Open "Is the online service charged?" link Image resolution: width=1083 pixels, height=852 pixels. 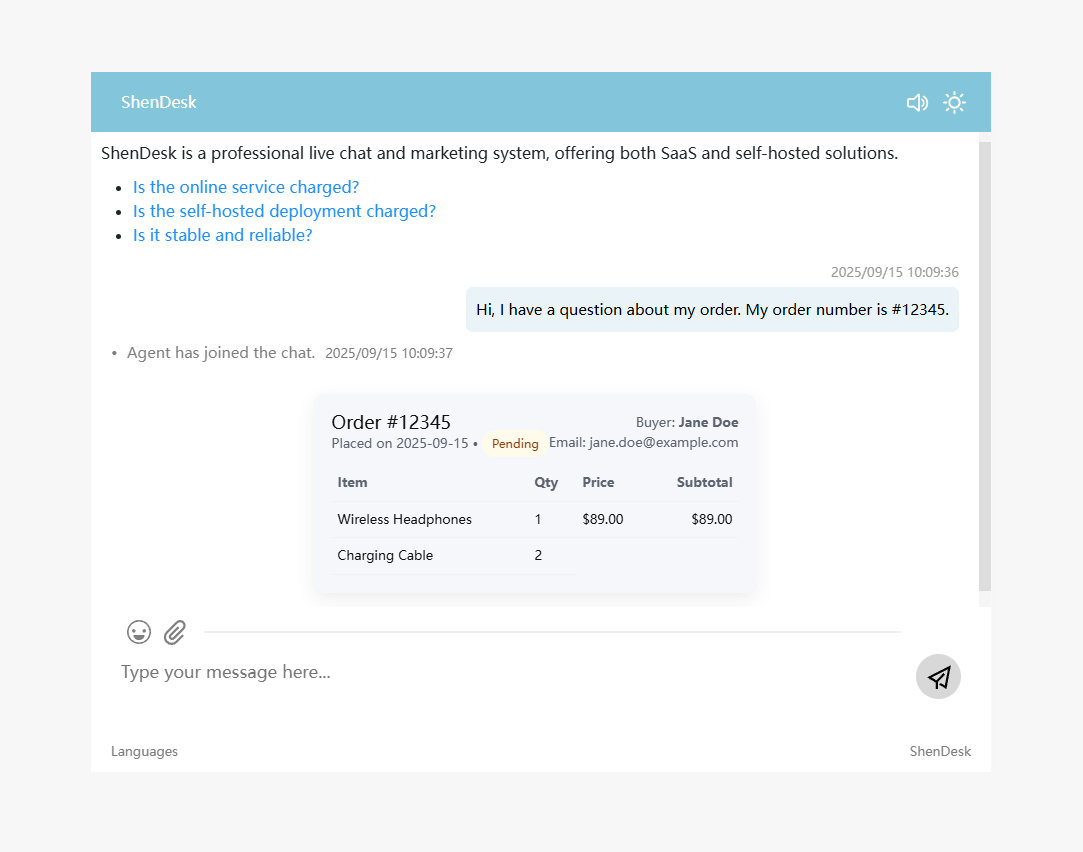(x=246, y=187)
